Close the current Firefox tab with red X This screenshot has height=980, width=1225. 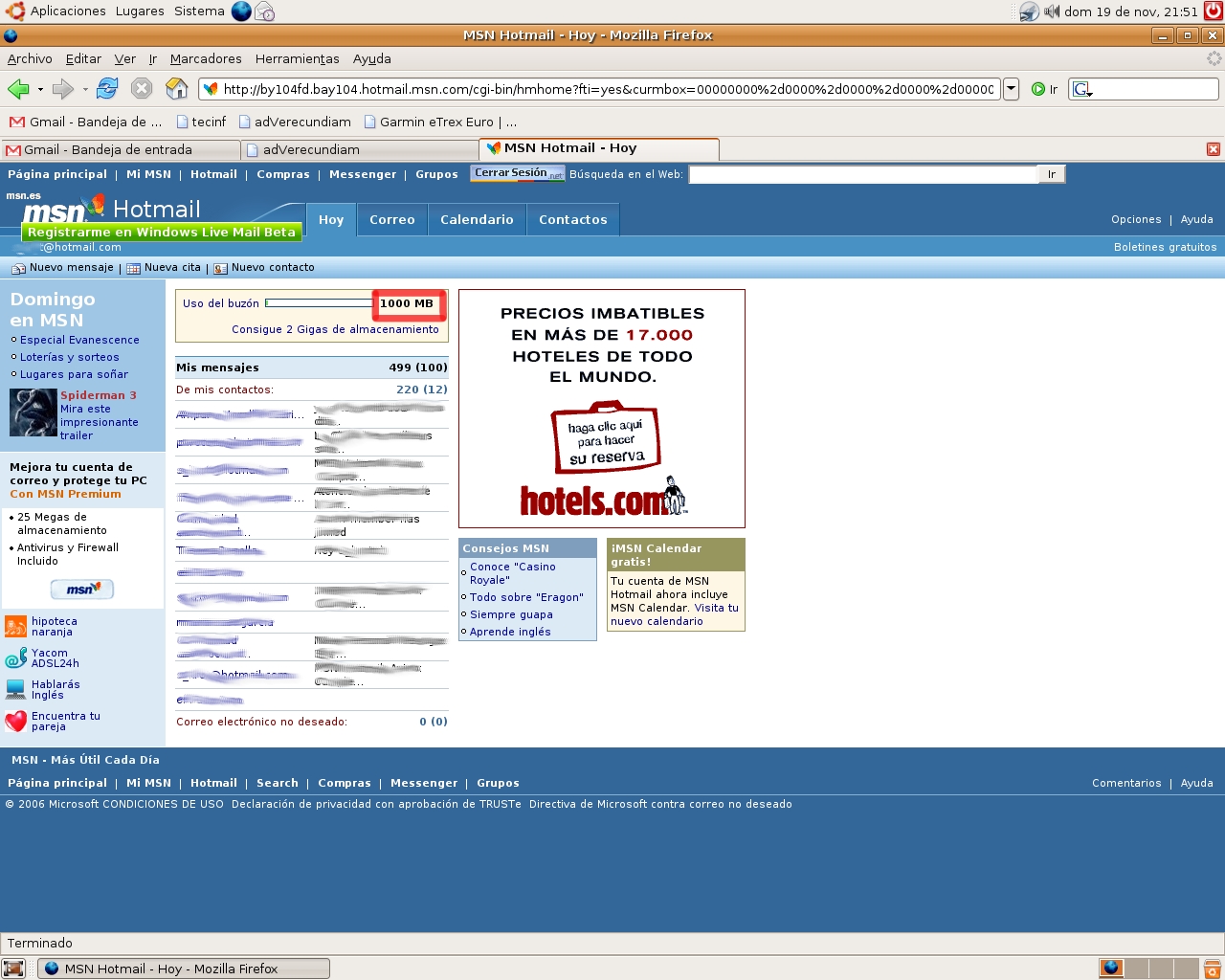click(x=1213, y=149)
